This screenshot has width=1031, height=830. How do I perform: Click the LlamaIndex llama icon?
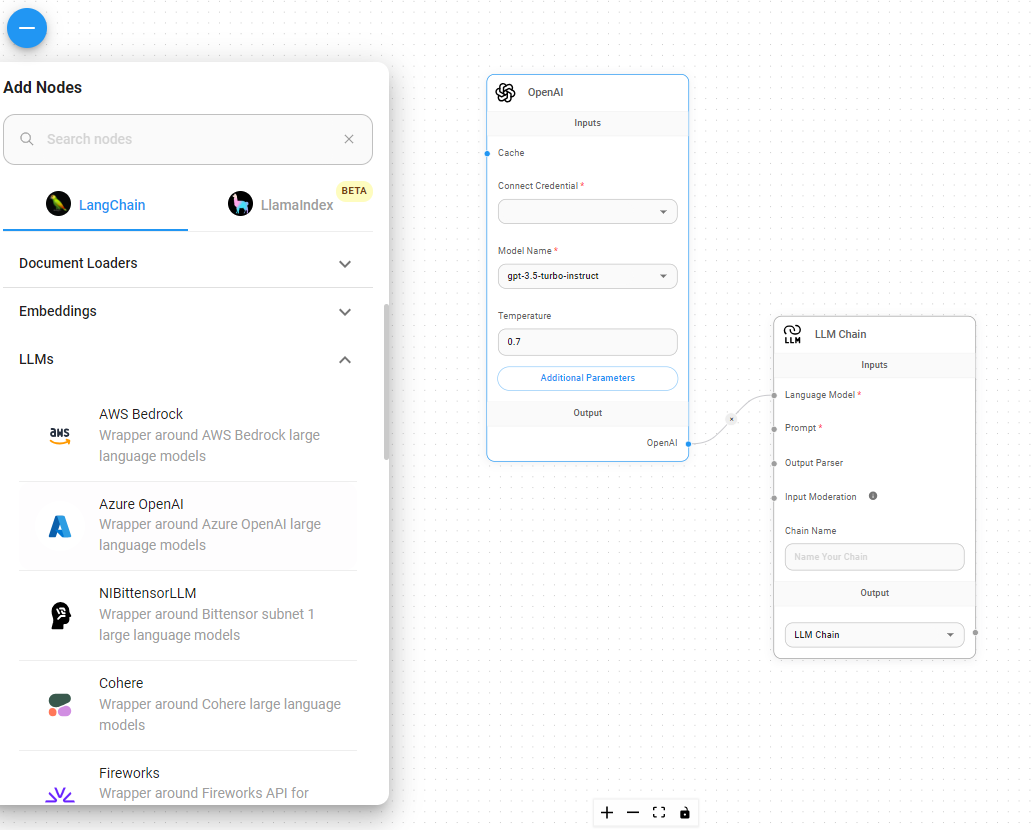point(241,204)
